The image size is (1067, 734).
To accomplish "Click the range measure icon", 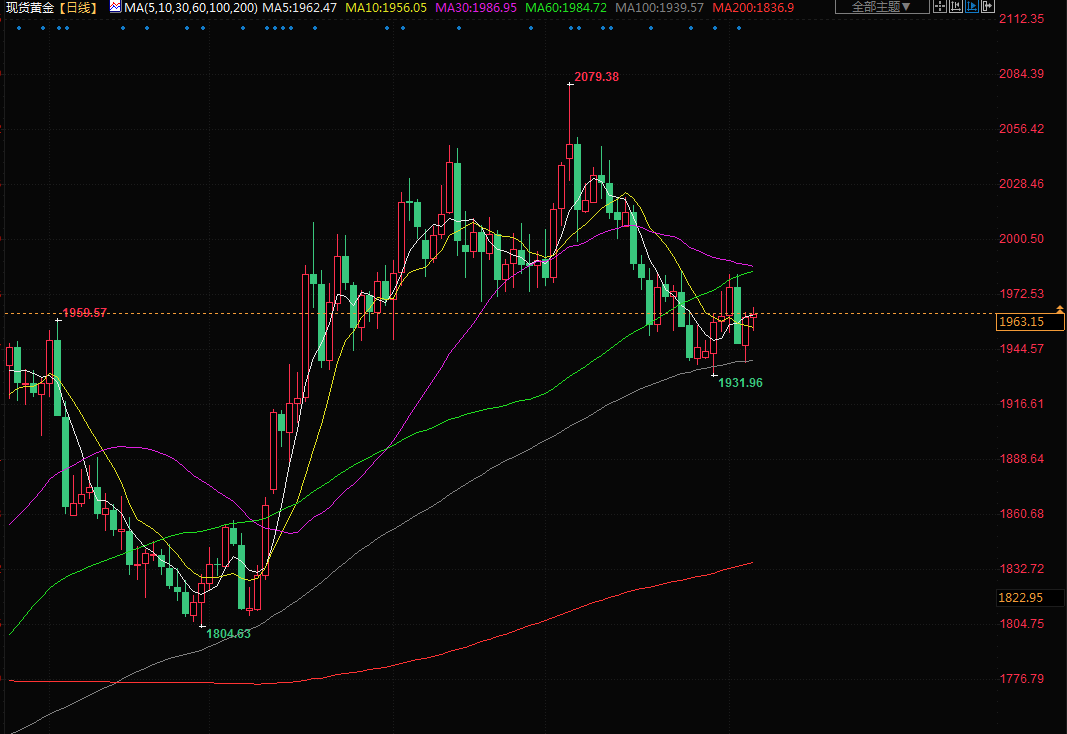I will tap(955, 7).
